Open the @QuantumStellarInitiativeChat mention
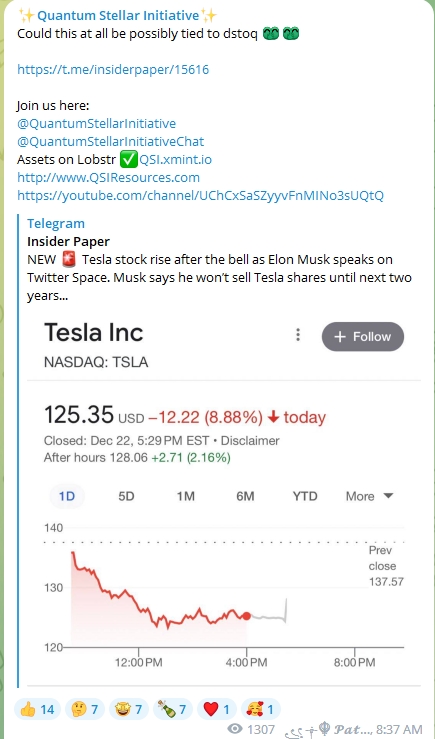Image resolution: width=435 pixels, height=739 pixels. tap(111, 141)
